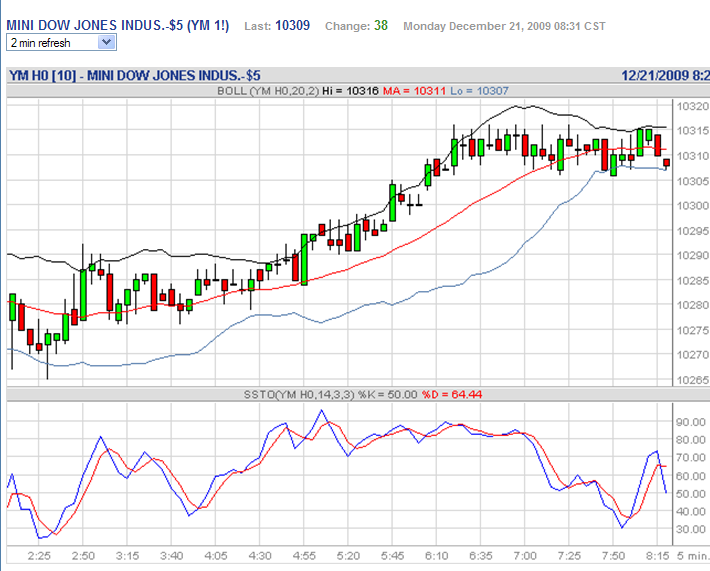Click the BOLL (YM H0,20,2) indicator label
The width and height of the screenshot is (710, 571).
268,91
